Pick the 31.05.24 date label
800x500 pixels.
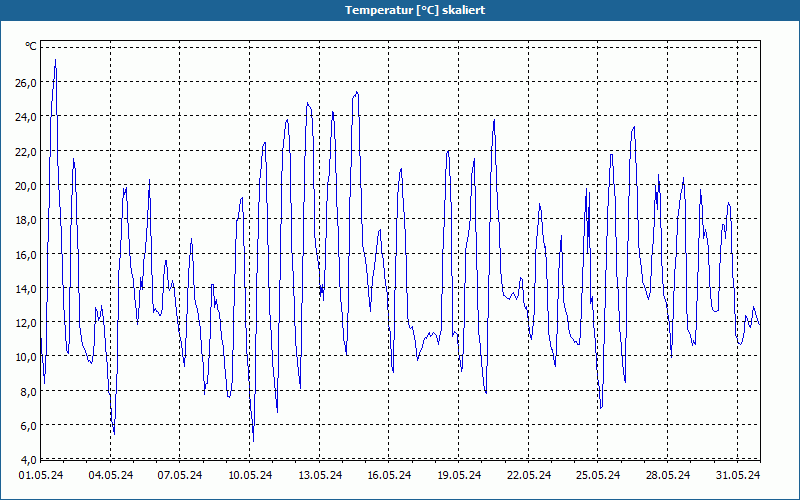[x=738, y=475]
